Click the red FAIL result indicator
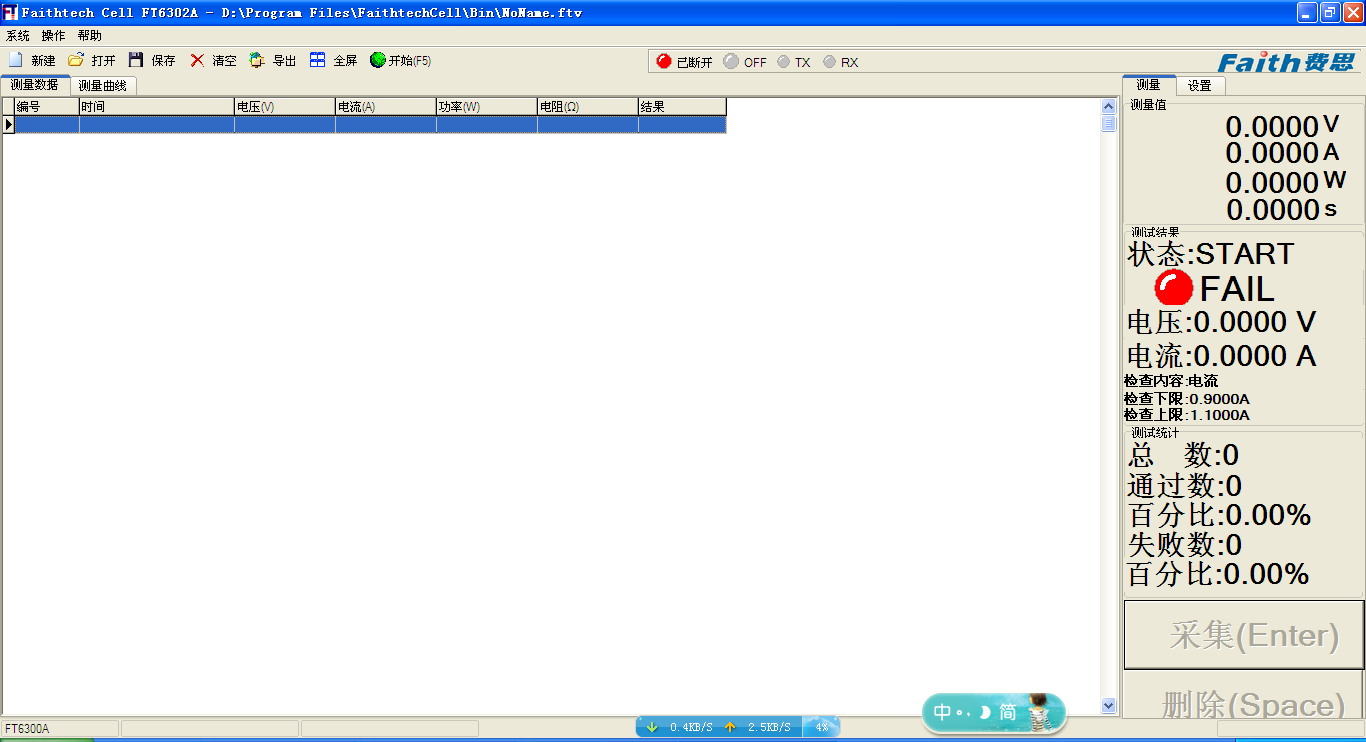The image size is (1366, 742). (x=1174, y=288)
